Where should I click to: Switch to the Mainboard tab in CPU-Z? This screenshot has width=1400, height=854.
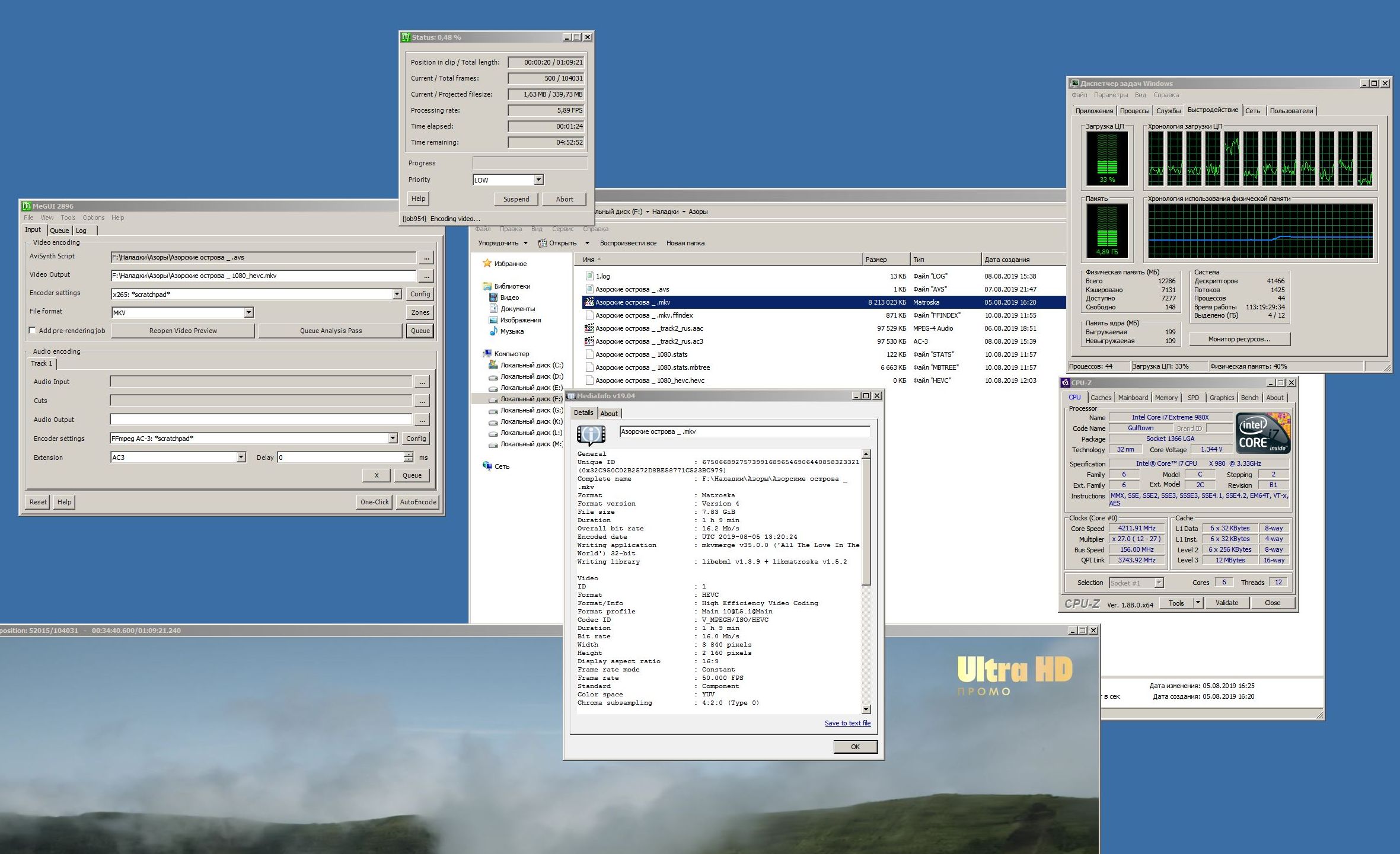pos(1133,398)
